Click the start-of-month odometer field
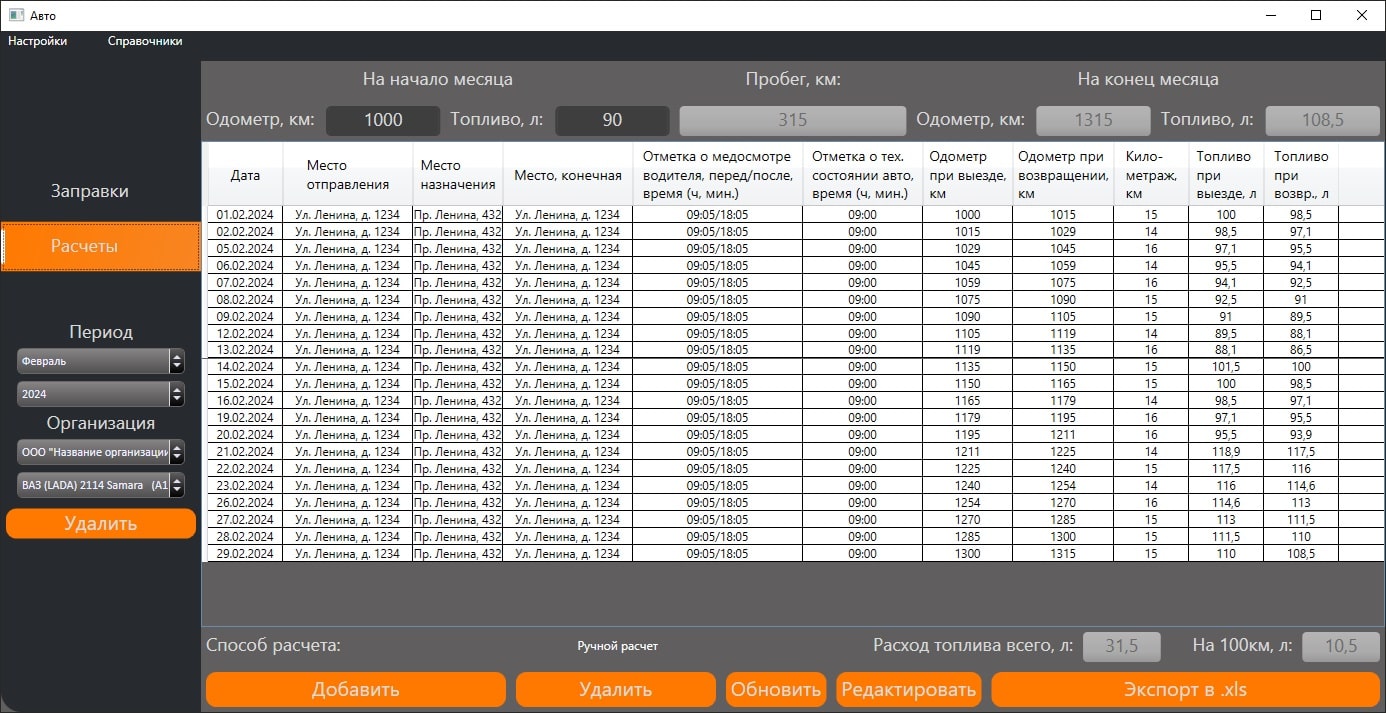This screenshot has width=1386, height=713. pos(383,121)
